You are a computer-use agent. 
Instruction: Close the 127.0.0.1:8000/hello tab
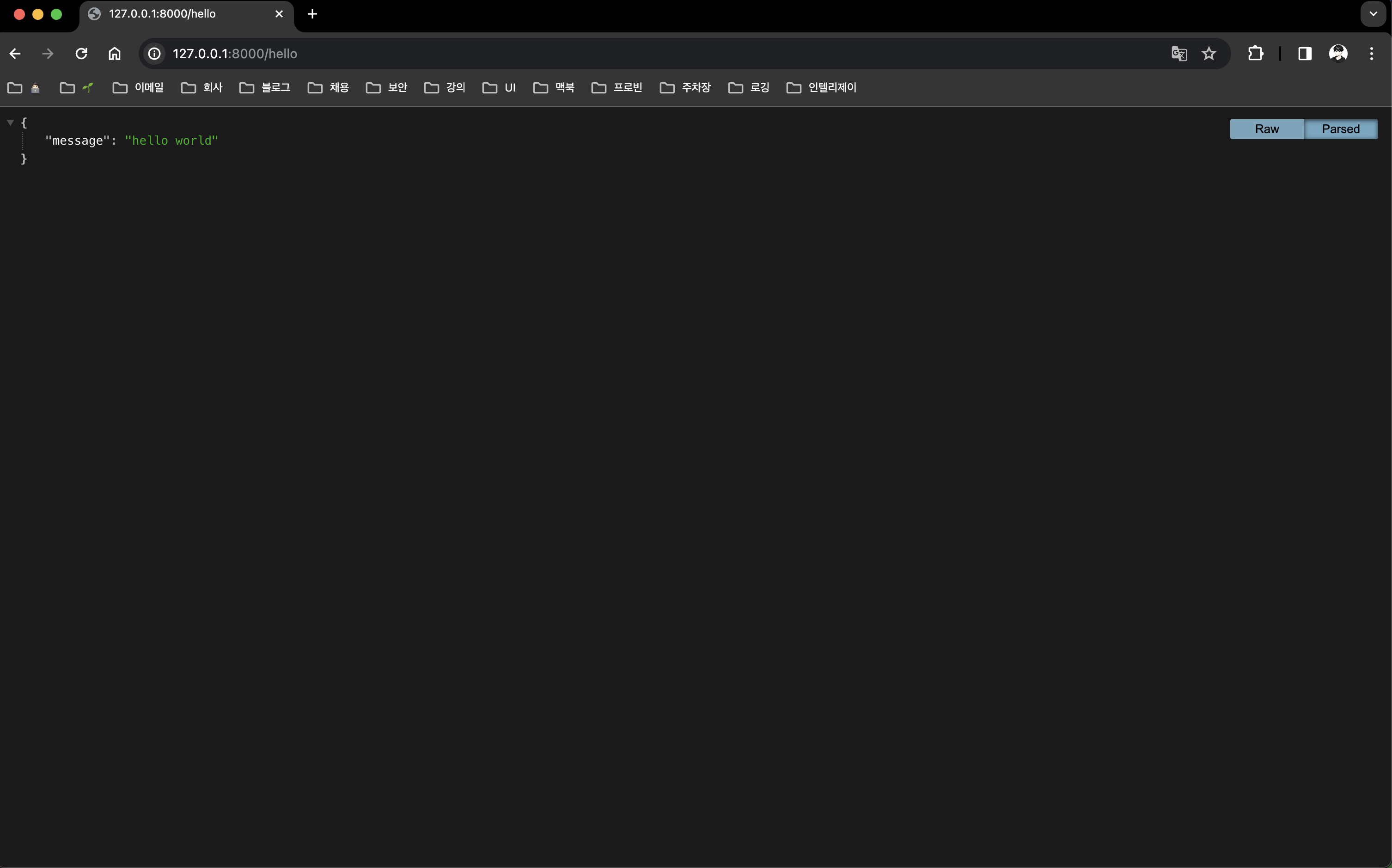click(279, 14)
